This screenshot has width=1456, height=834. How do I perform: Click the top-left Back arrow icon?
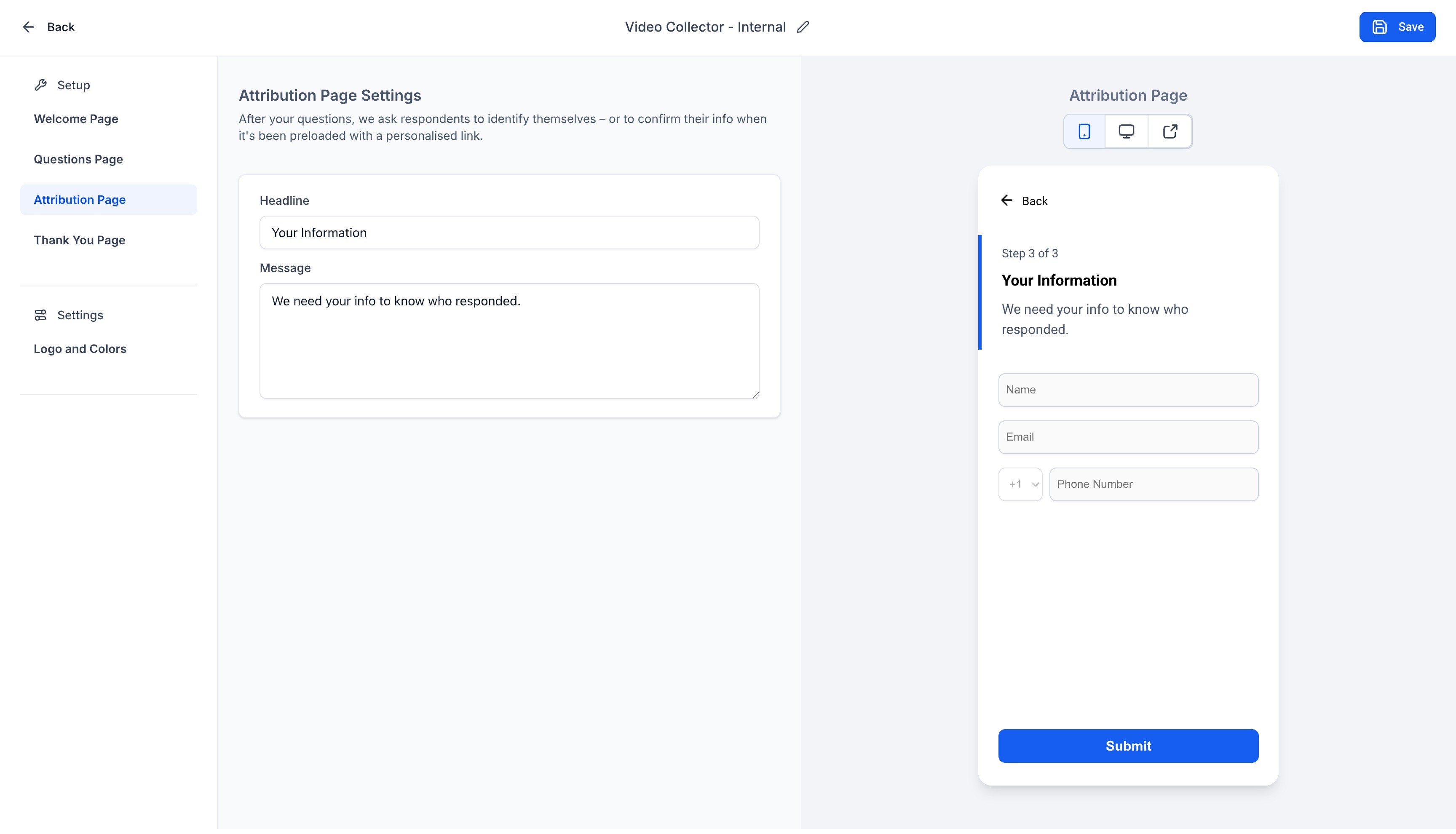click(x=28, y=27)
